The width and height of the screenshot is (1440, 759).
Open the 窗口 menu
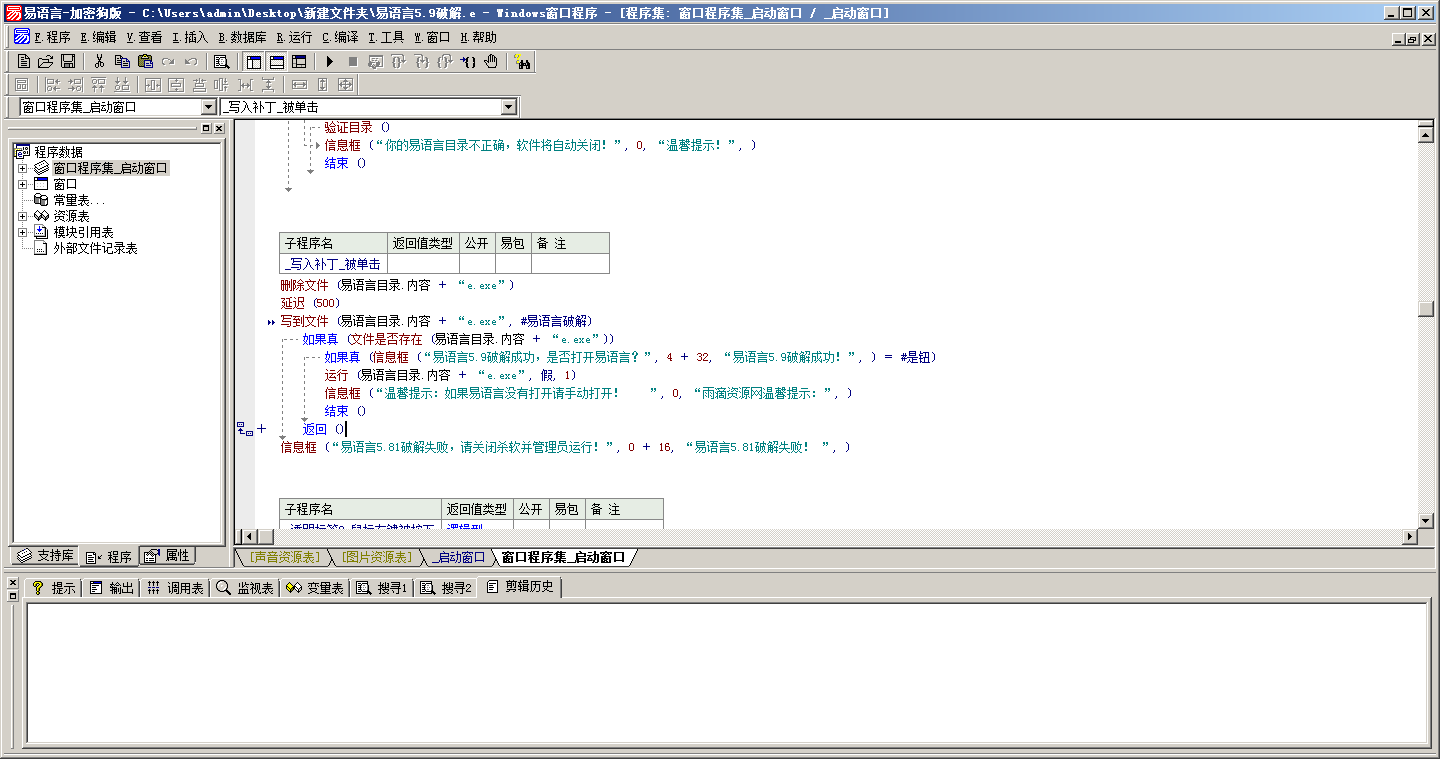(x=432, y=37)
